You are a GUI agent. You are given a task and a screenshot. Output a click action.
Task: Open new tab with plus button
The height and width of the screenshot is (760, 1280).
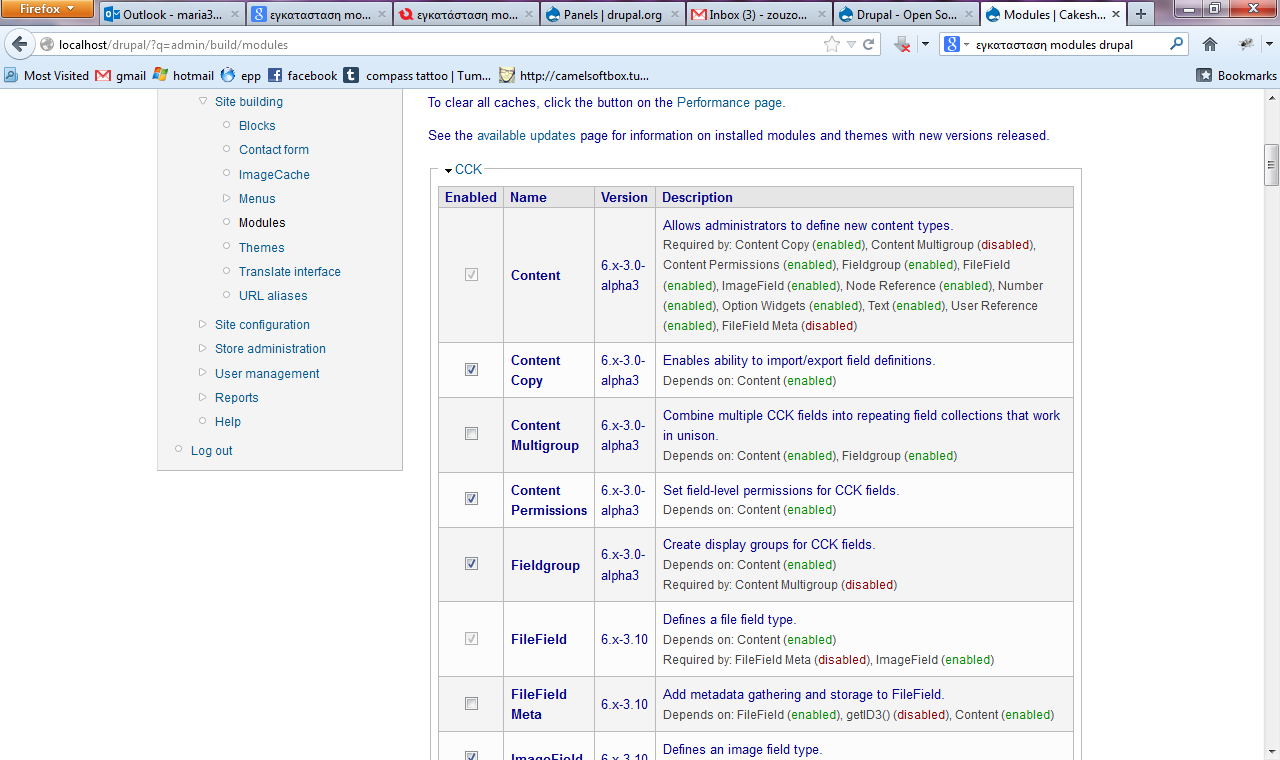(x=1141, y=14)
